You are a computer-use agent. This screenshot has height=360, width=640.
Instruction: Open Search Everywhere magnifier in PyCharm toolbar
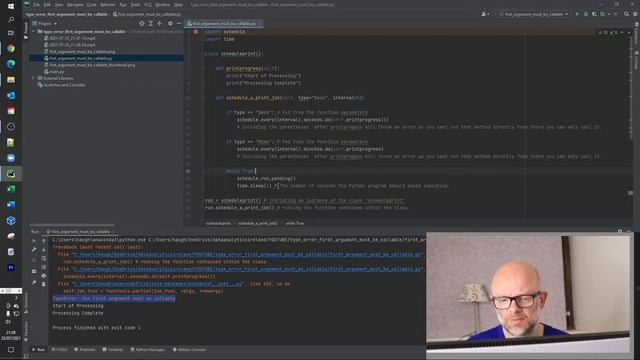click(x=627, y=14)
